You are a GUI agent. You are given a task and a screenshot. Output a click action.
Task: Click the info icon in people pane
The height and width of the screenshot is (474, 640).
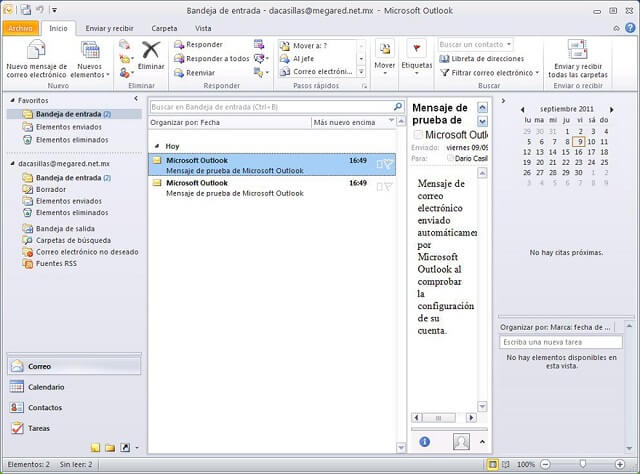[424, 442]
